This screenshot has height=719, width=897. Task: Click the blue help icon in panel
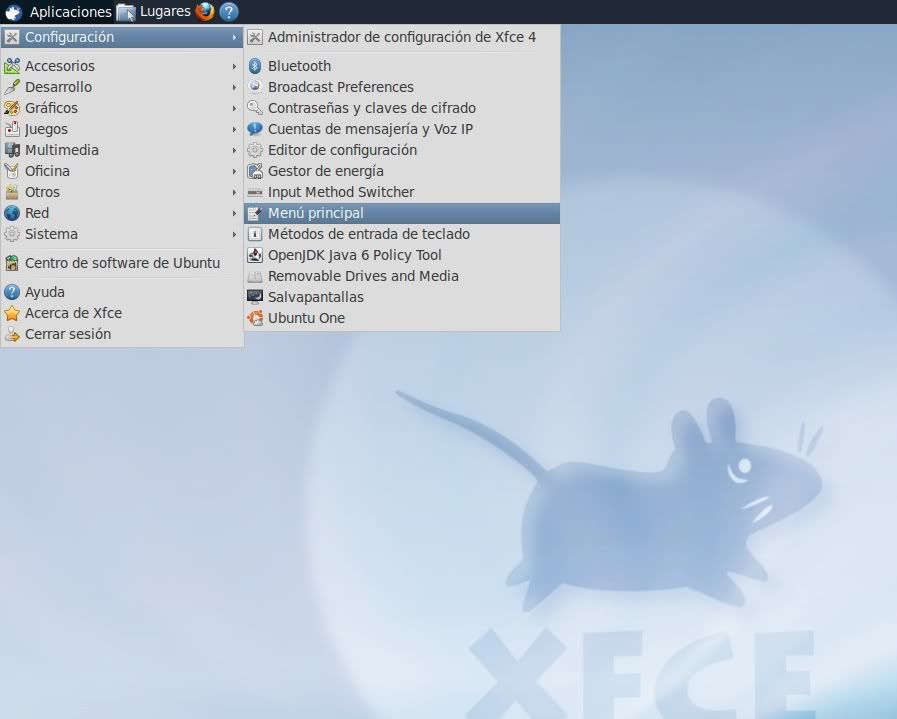tap(229, 11)
